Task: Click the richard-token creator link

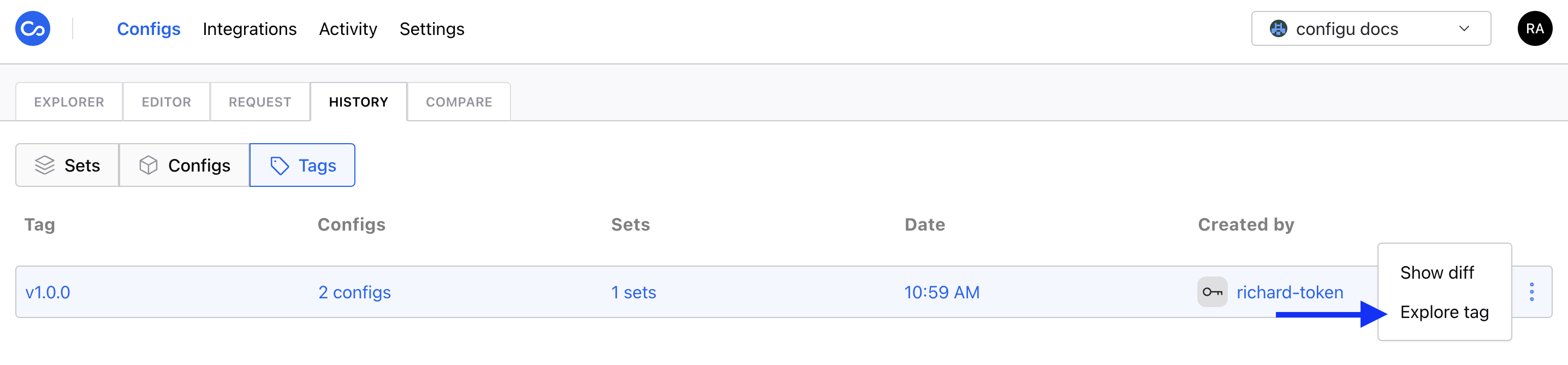Action: coord(1289,292)
